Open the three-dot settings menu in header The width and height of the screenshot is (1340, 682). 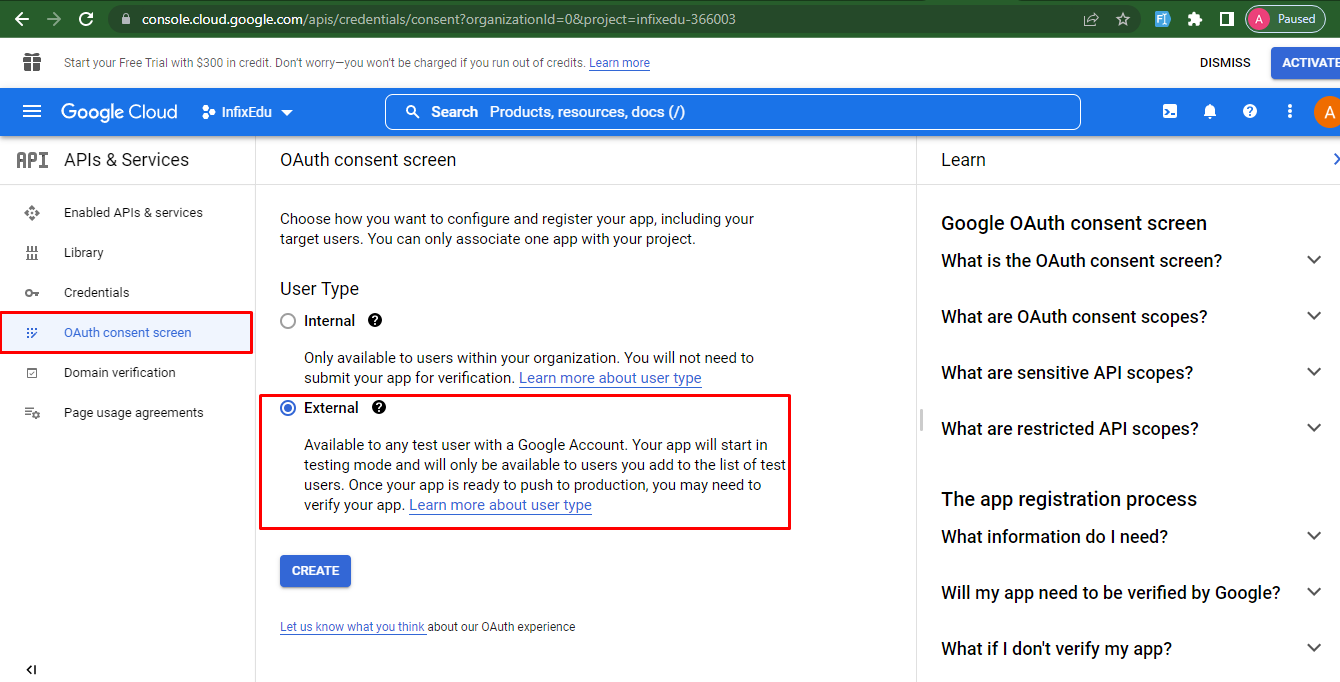point(1290,112)
